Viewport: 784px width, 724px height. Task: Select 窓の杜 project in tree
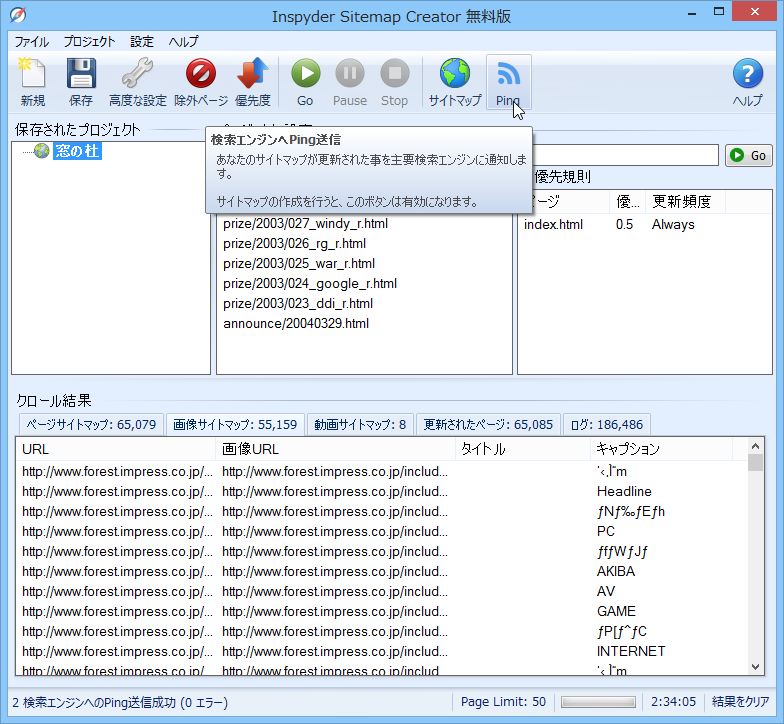pyautogui.click(x=78, y=151)
